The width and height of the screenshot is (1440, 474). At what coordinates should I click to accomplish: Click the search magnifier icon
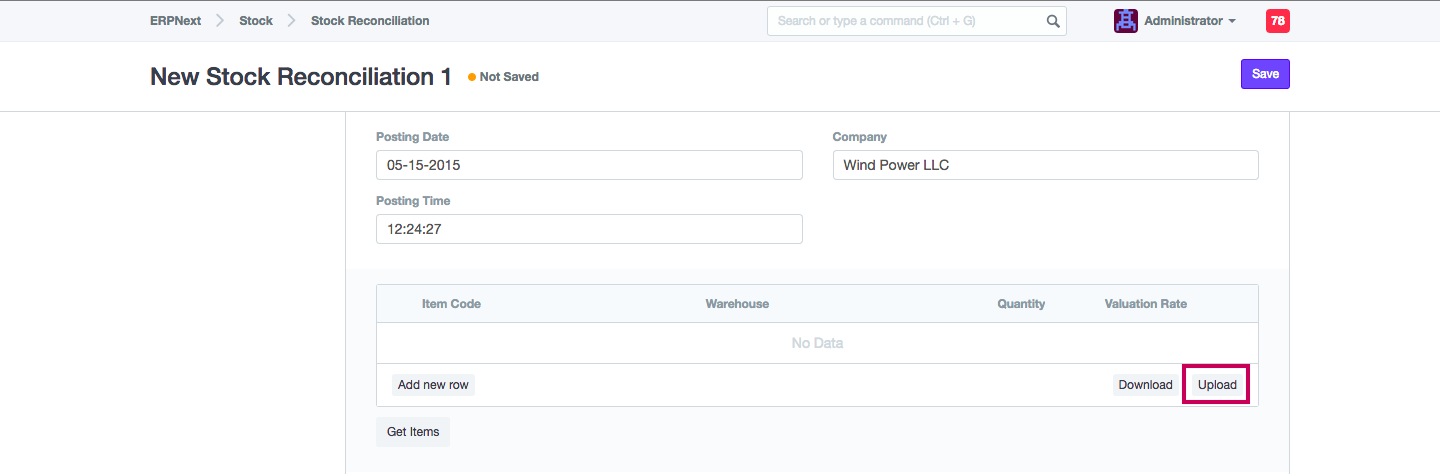(1052, 21)
